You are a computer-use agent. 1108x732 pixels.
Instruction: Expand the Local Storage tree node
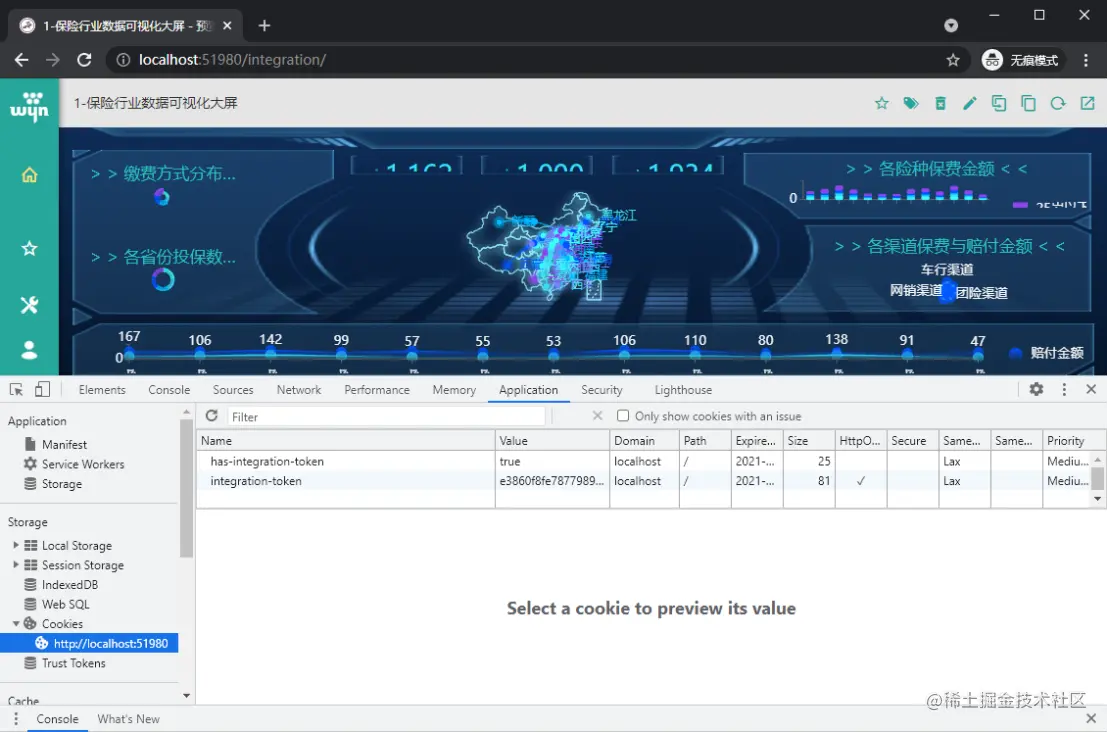click(16, 545)
